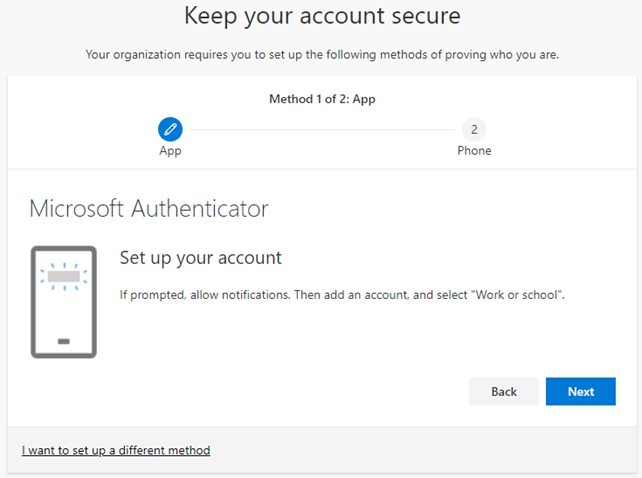
Task: Click the 'Keep your account secure' title
Action: click(x=321, y=17)
